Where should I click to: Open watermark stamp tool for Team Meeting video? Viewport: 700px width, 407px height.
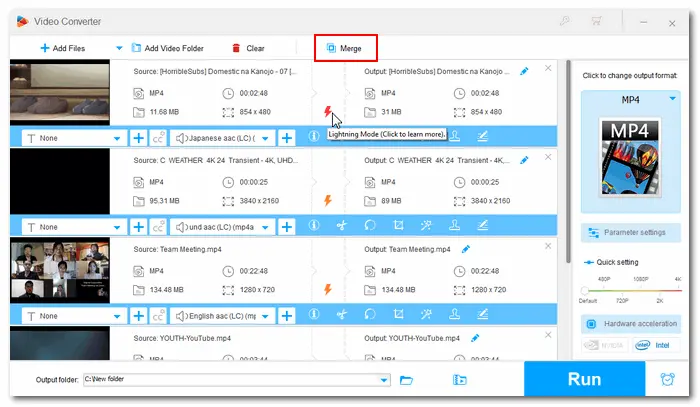pyautogui.click(x=454, y=314)
